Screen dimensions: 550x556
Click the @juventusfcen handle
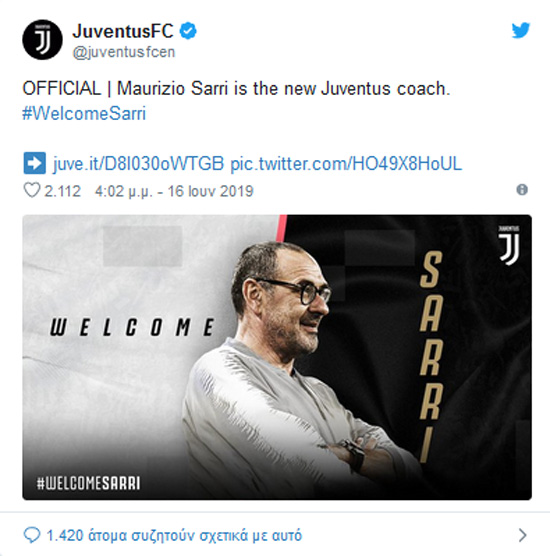point(124,52)
